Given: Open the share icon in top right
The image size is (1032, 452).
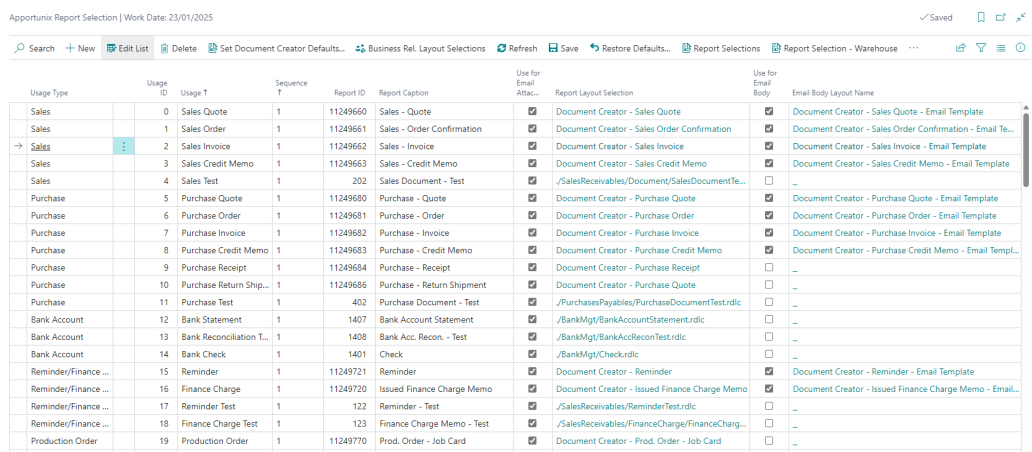Looking at the screenshot, I should pos(961,48).
